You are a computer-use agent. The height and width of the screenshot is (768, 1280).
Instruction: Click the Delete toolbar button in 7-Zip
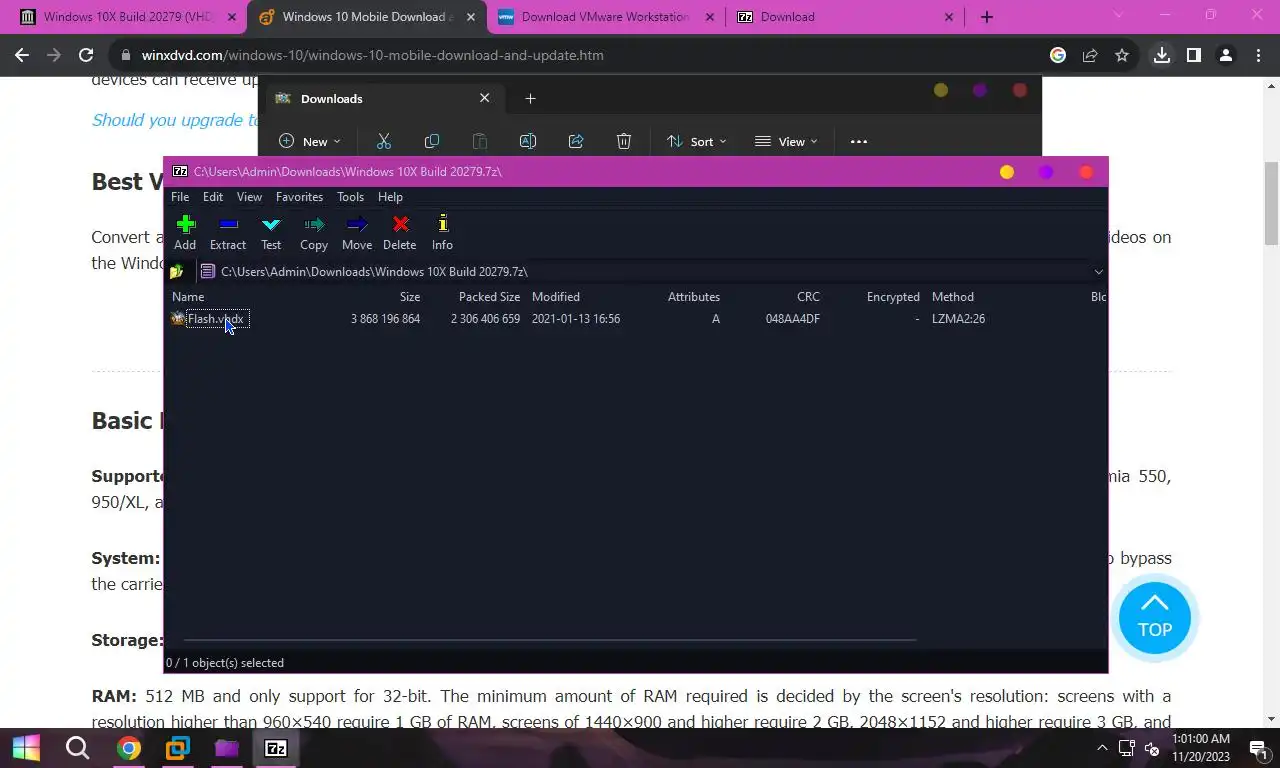[400, 233]
